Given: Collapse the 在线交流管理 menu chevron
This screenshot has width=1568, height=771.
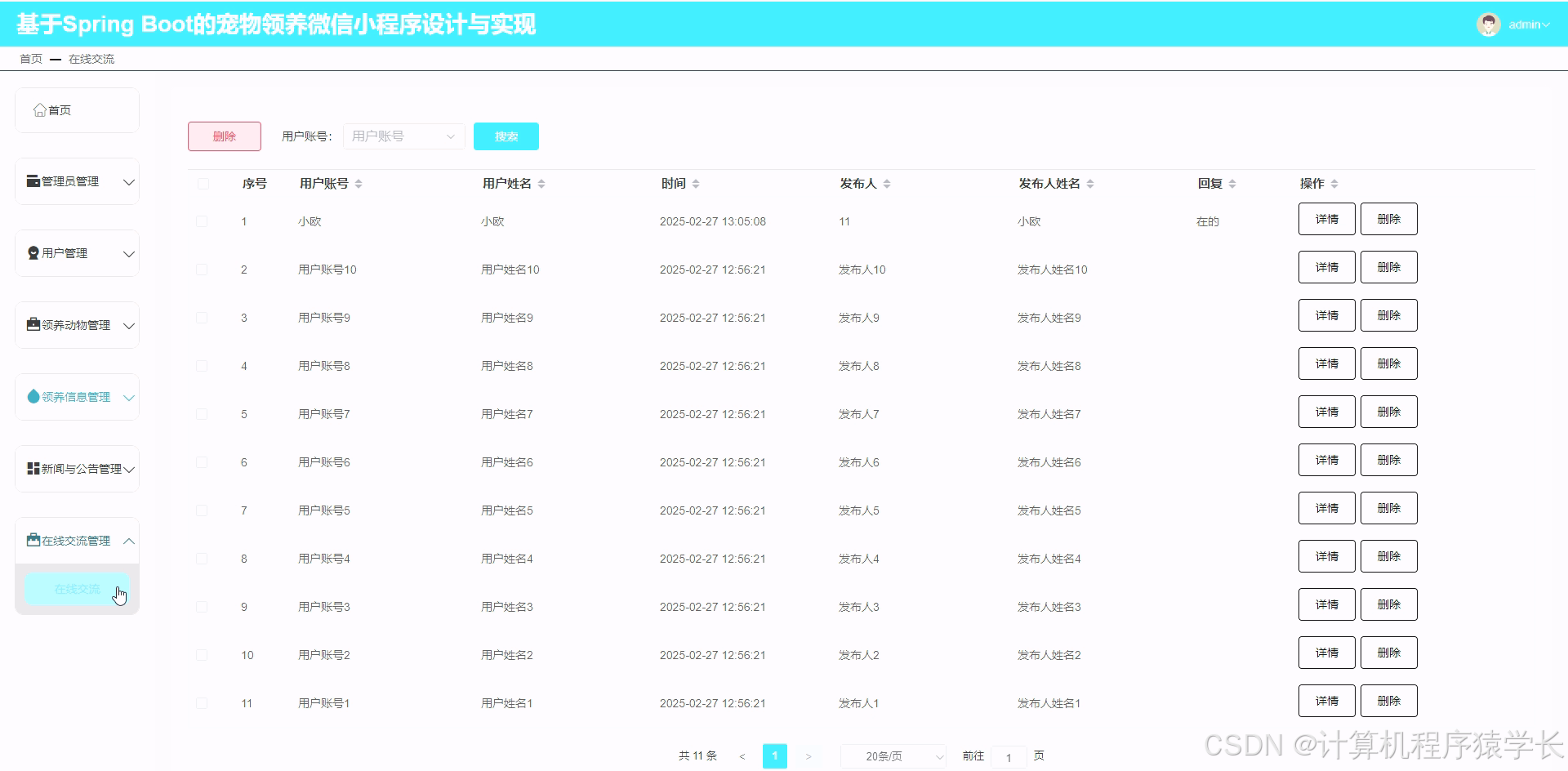Looking at the screenshot, I should [x=129, y=540].
